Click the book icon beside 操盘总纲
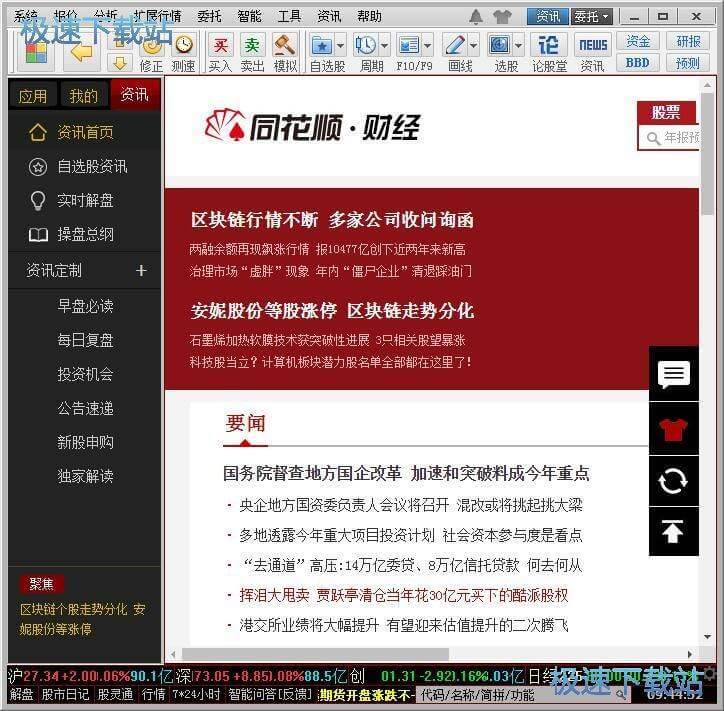The height and width of the screenshot is (711, 724). [x=38, y=235]
